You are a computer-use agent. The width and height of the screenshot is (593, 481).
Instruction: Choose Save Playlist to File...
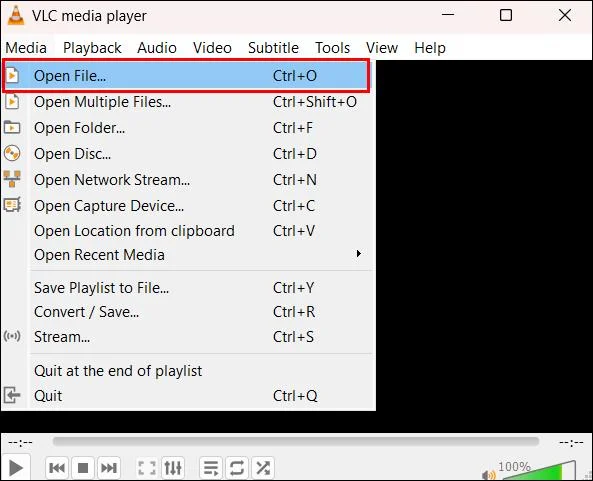(188, 288)
